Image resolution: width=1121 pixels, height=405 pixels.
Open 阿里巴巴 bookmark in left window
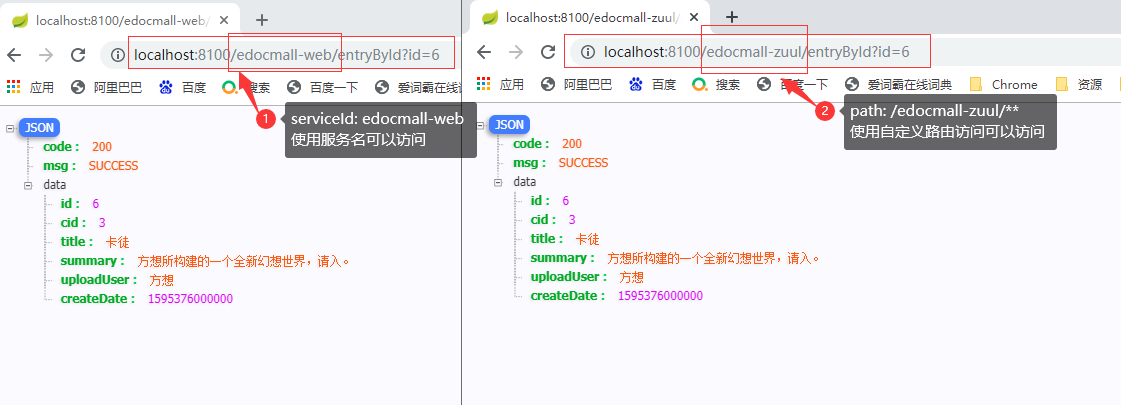click(107, 87)
